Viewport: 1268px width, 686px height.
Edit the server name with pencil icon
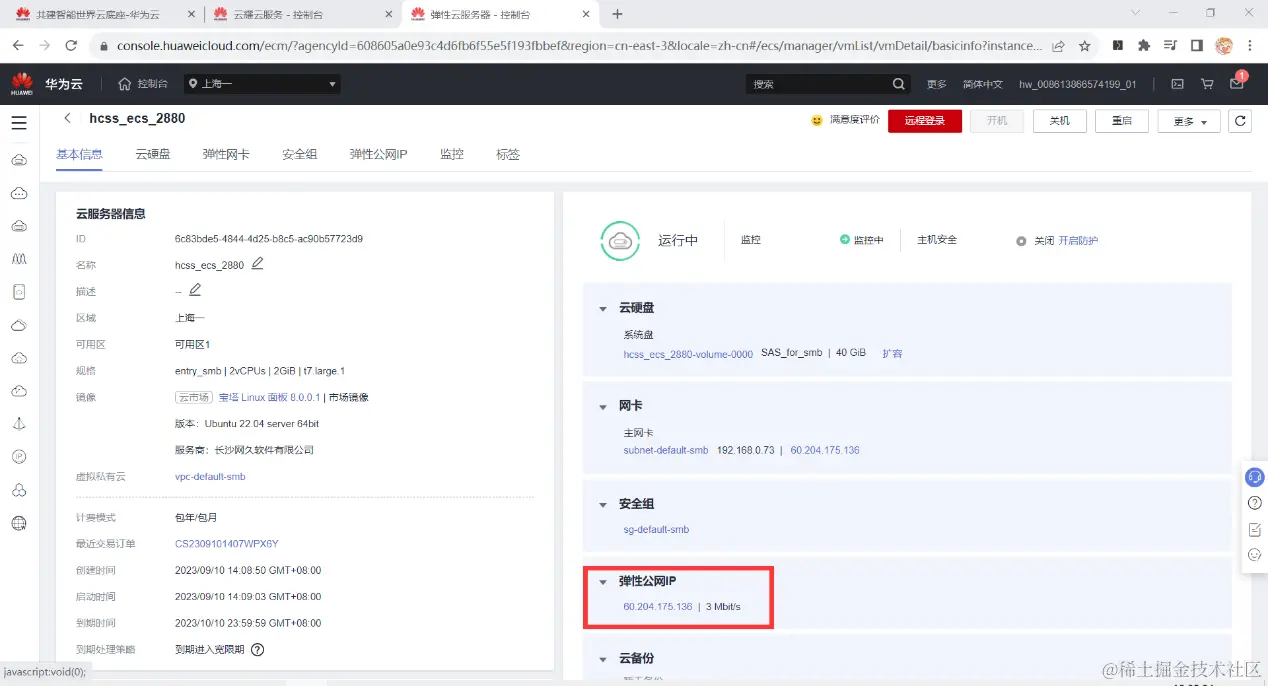[x=257, y=264]
